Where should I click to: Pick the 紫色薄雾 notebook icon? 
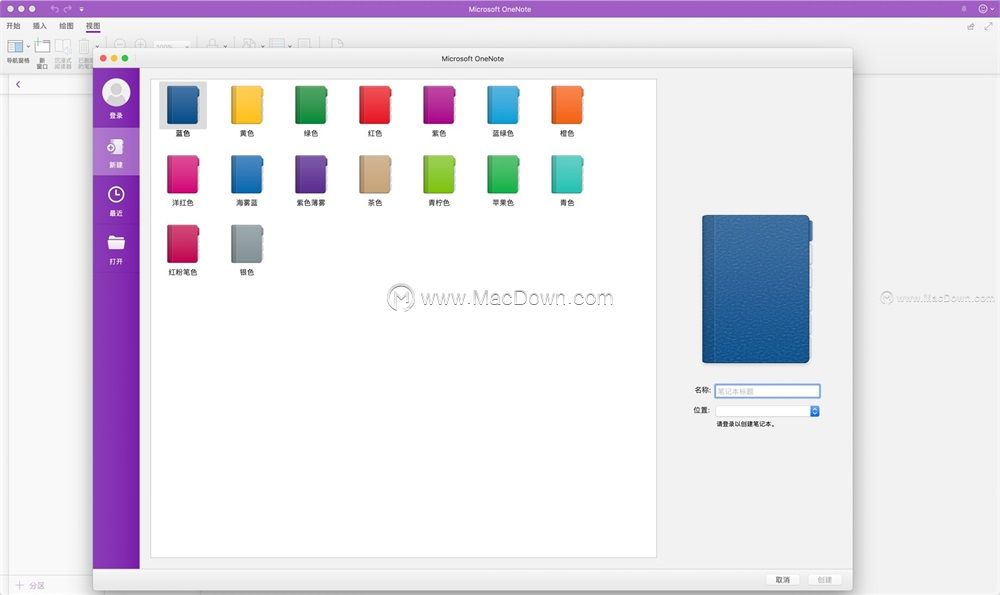(x=311, y=175)
